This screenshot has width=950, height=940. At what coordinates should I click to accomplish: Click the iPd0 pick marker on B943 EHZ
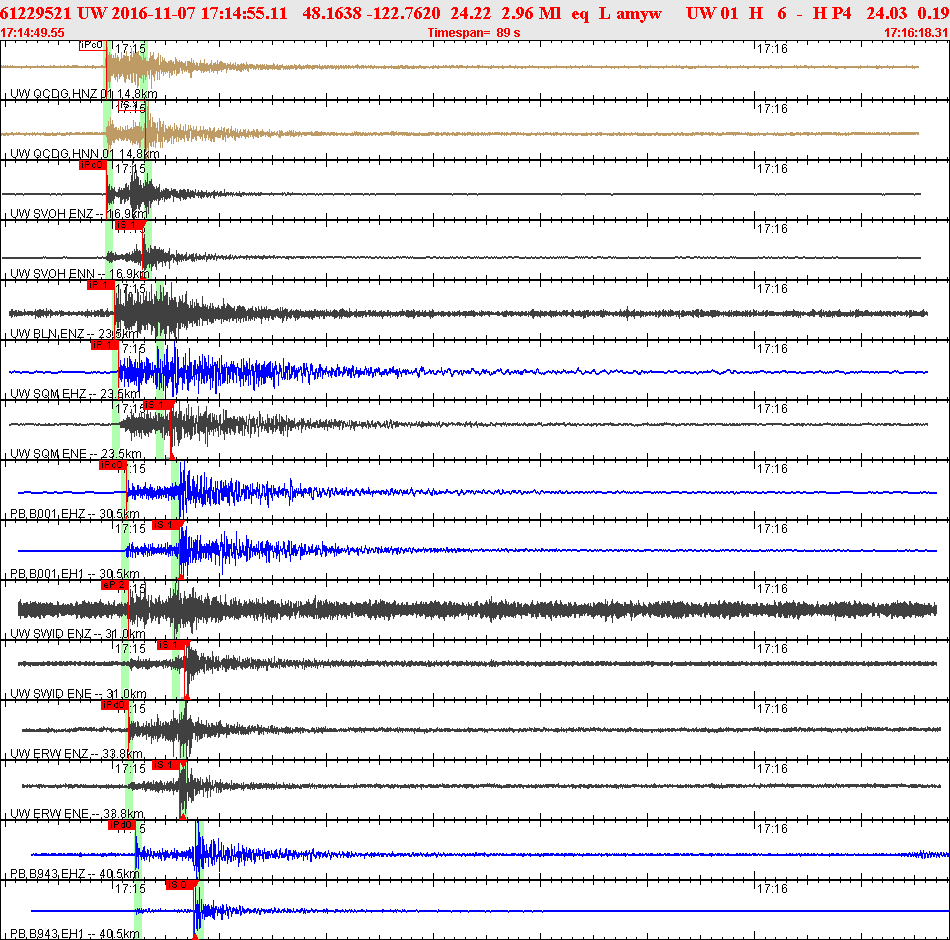[x=122, y=825]
